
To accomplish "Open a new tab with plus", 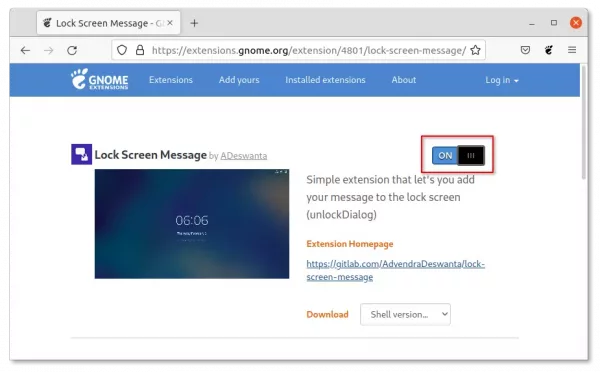I will click(x=194, y=23).
